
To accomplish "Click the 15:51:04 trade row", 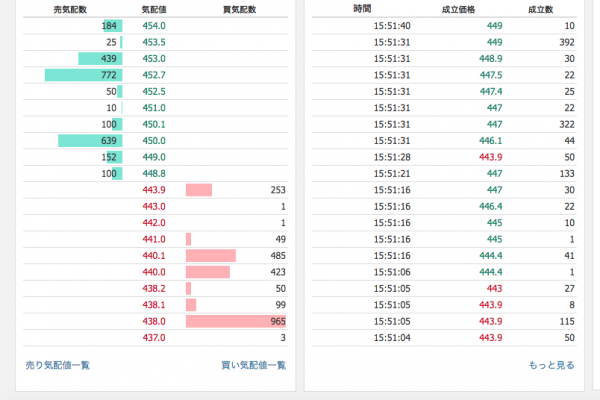I will [444, 338].
